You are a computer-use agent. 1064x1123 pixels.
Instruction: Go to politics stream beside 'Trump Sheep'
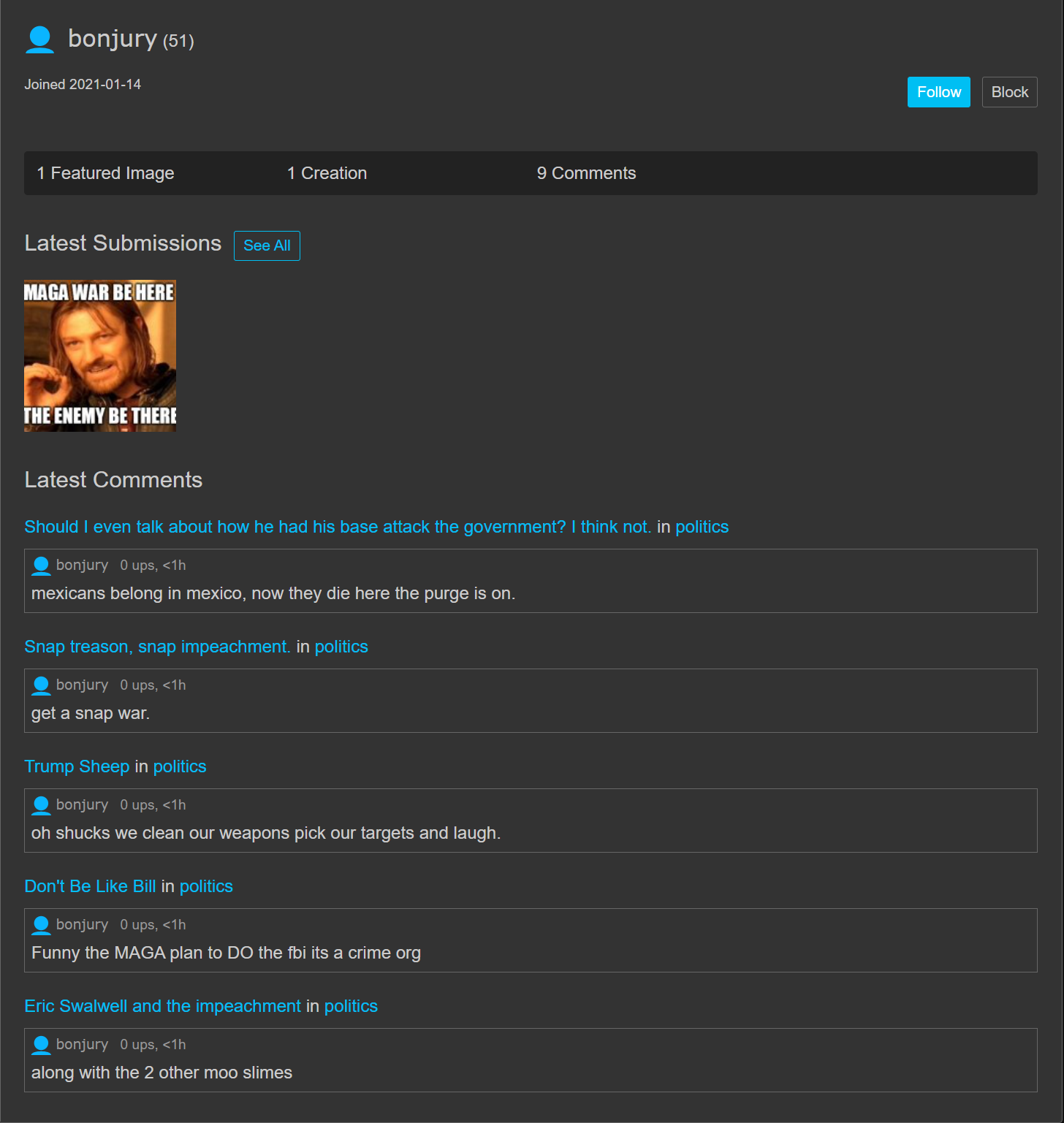(x=180, y=766)
